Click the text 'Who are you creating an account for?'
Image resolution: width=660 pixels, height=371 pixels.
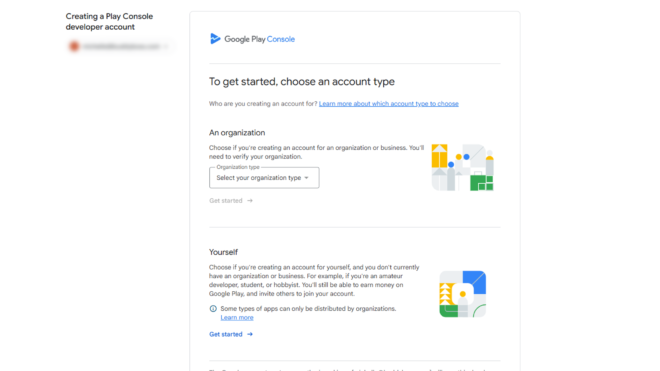[263, 104]
